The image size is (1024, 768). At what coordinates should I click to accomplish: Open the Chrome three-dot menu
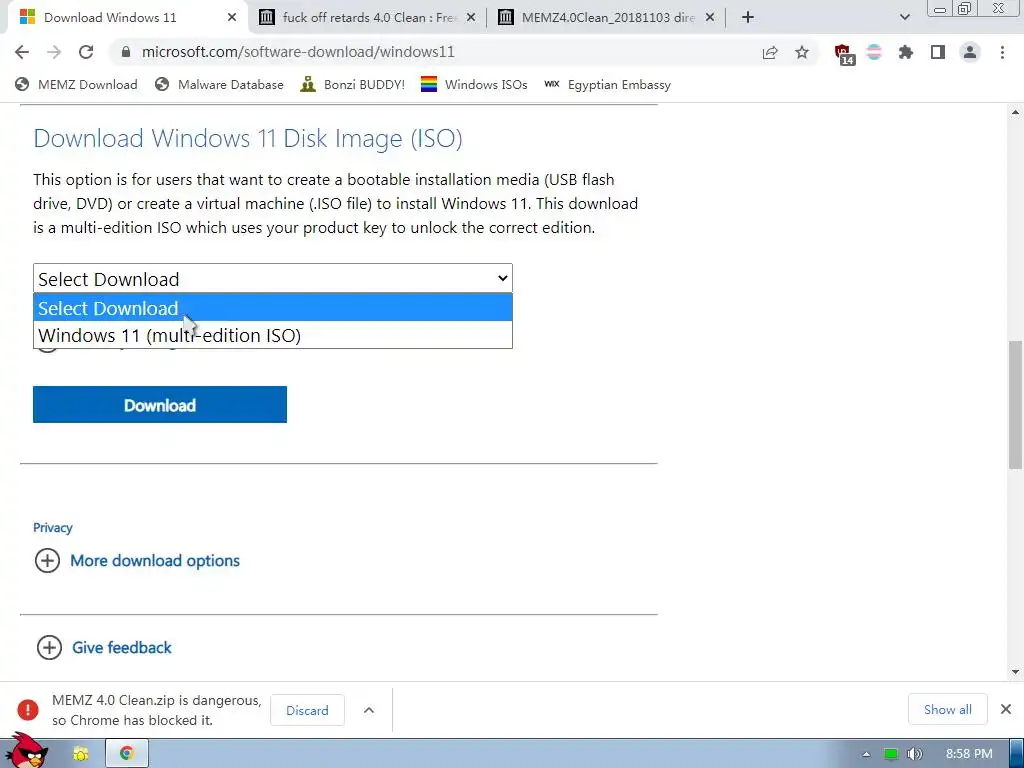(1002, 52)
